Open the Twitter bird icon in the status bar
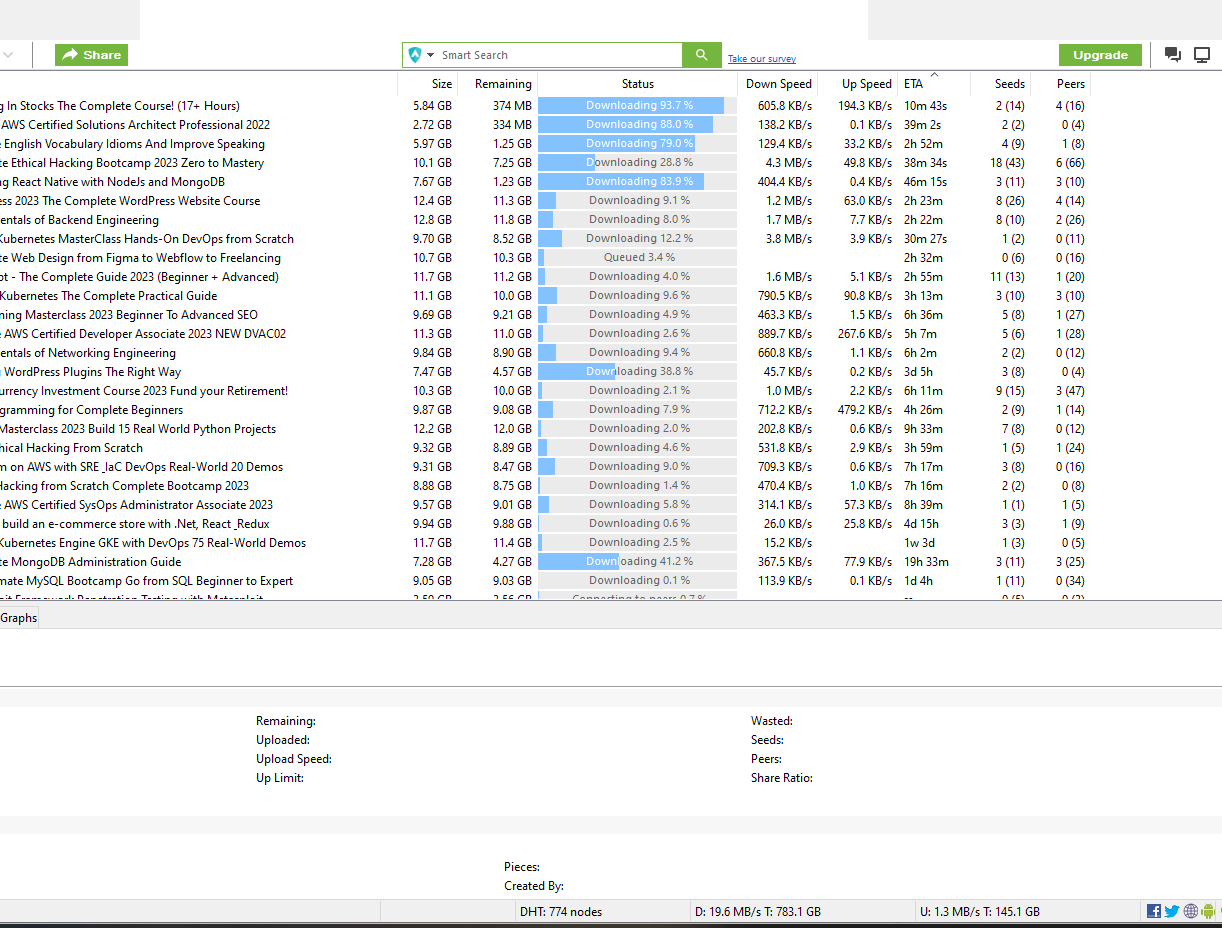This screenshot has height=928, width=1222. coord(1172,911)
